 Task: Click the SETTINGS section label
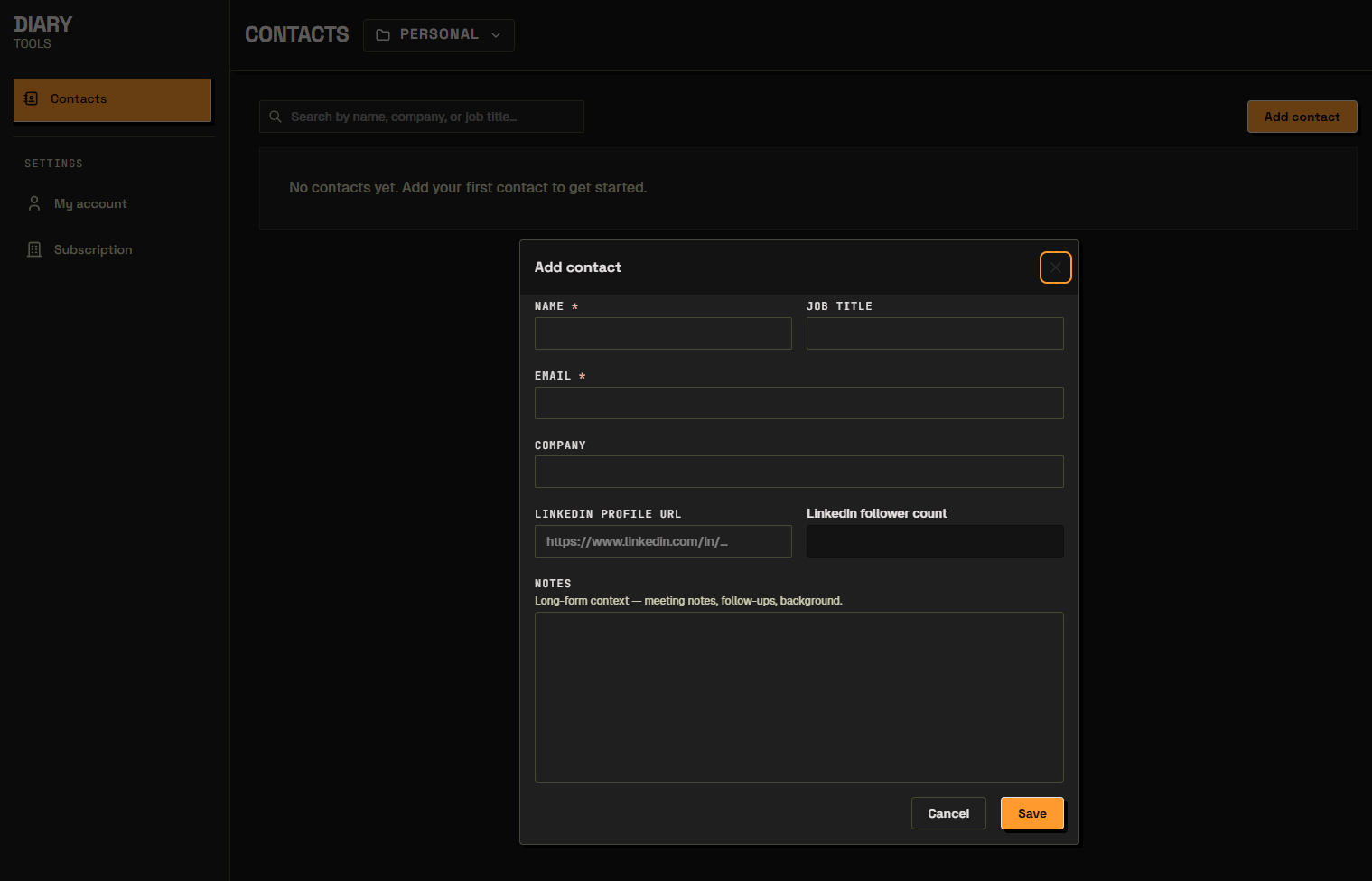53,164
